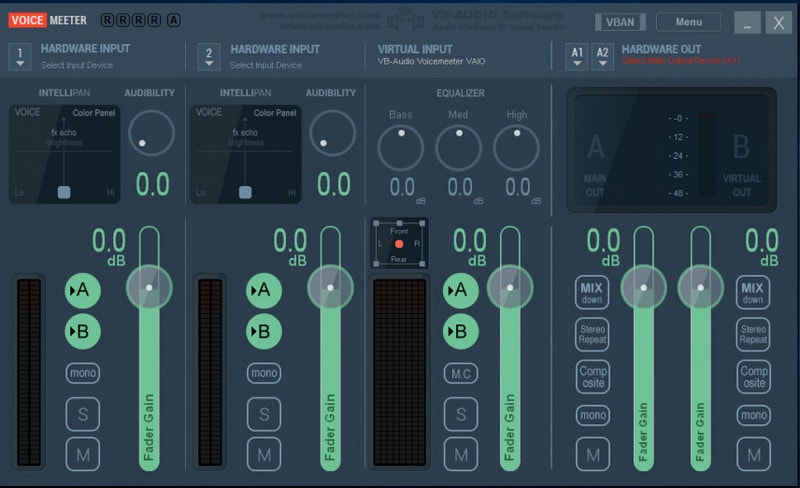Click Select Main Output Device (A1) text
The height and width of the screenshot is (488, 800).
[681, 61]
